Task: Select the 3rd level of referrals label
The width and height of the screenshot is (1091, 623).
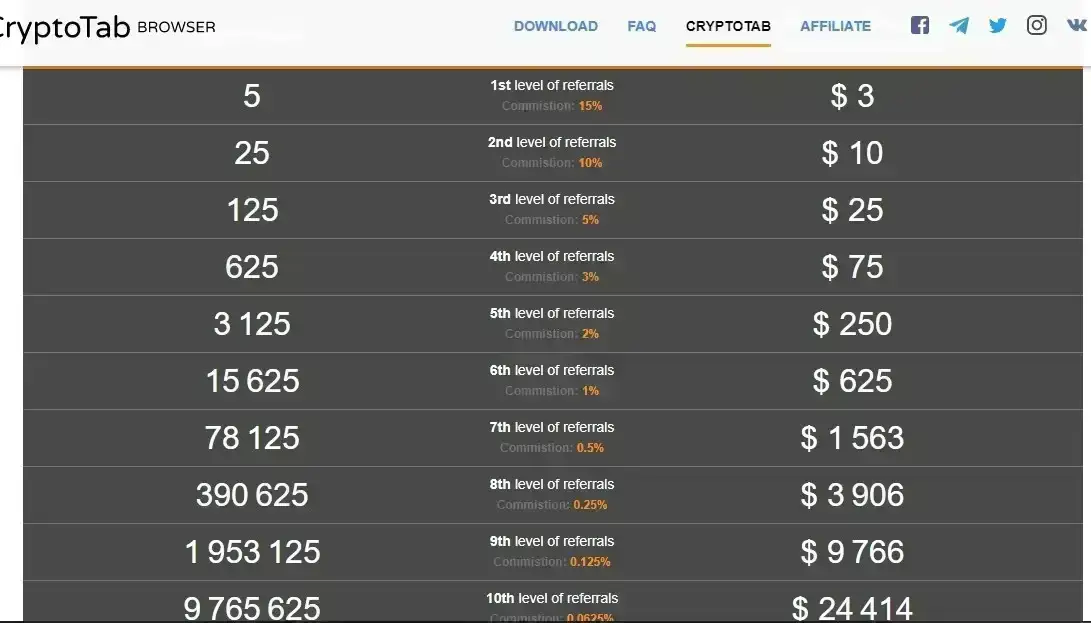Action: tap(552, 200)
